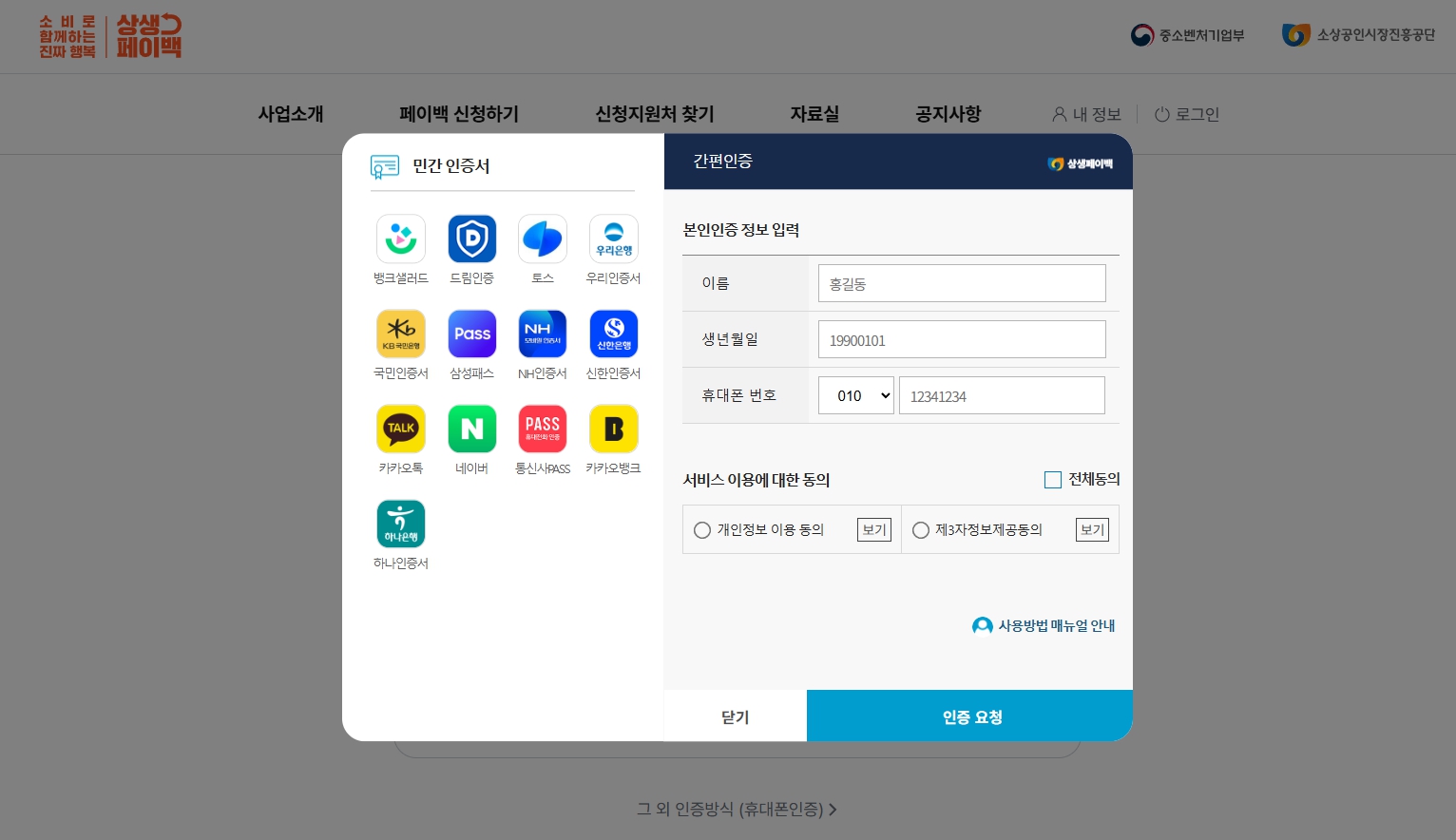Image resolution: width=1456 pixels, height=840 pixels.
Task: Choose the Naver (네이버) certificate icon
Action: coord(472,429)
